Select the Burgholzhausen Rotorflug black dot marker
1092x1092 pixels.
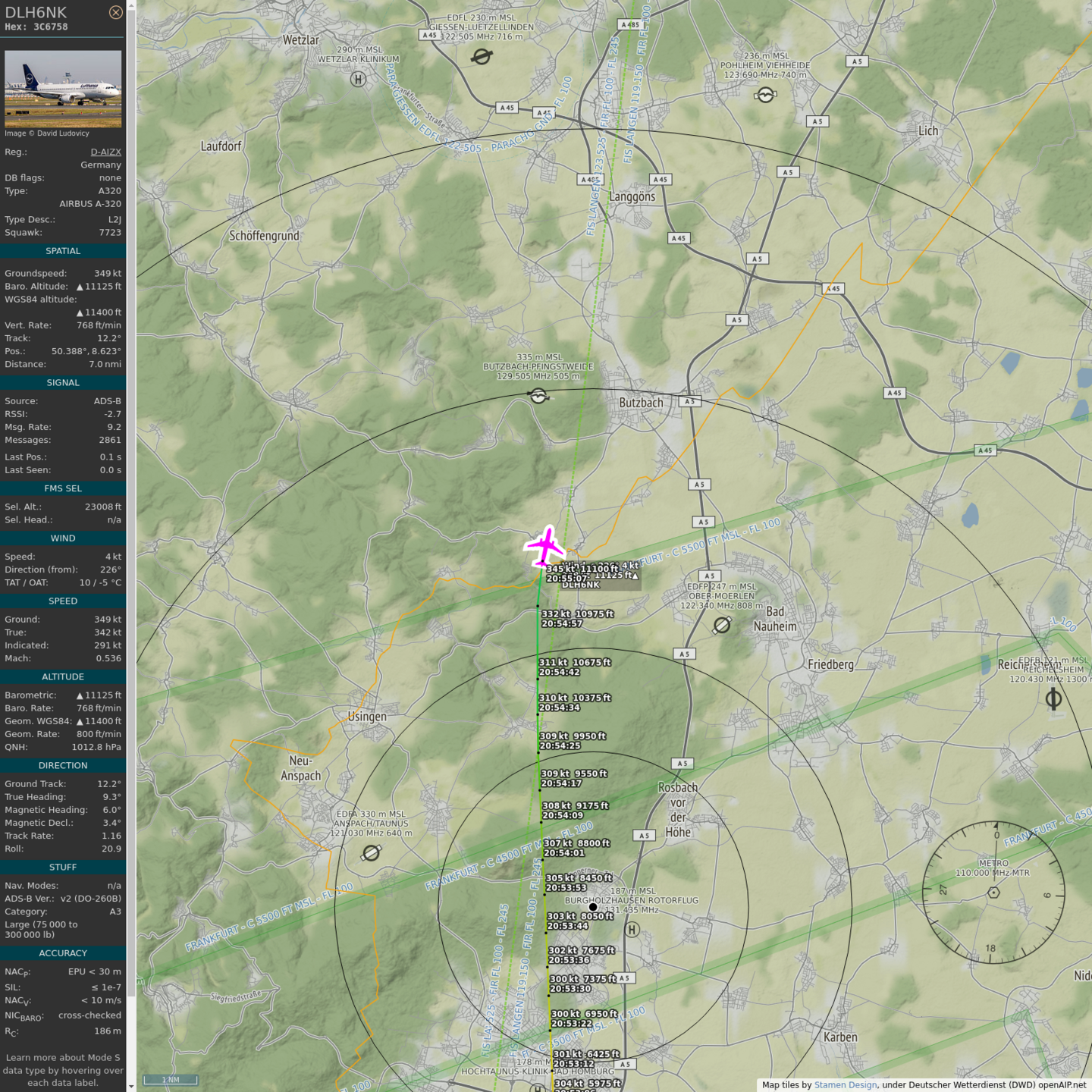pyautogui.click(x=593, y=907)
